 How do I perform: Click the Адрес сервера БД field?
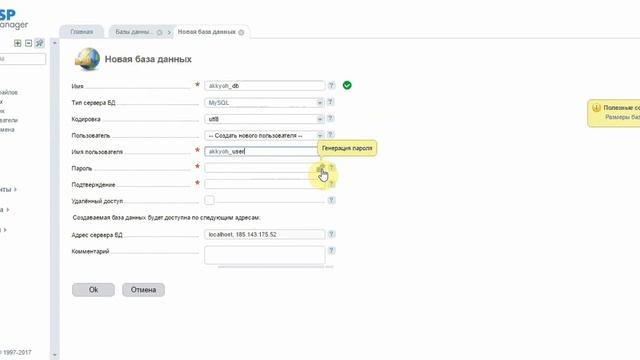pos(264,234)
